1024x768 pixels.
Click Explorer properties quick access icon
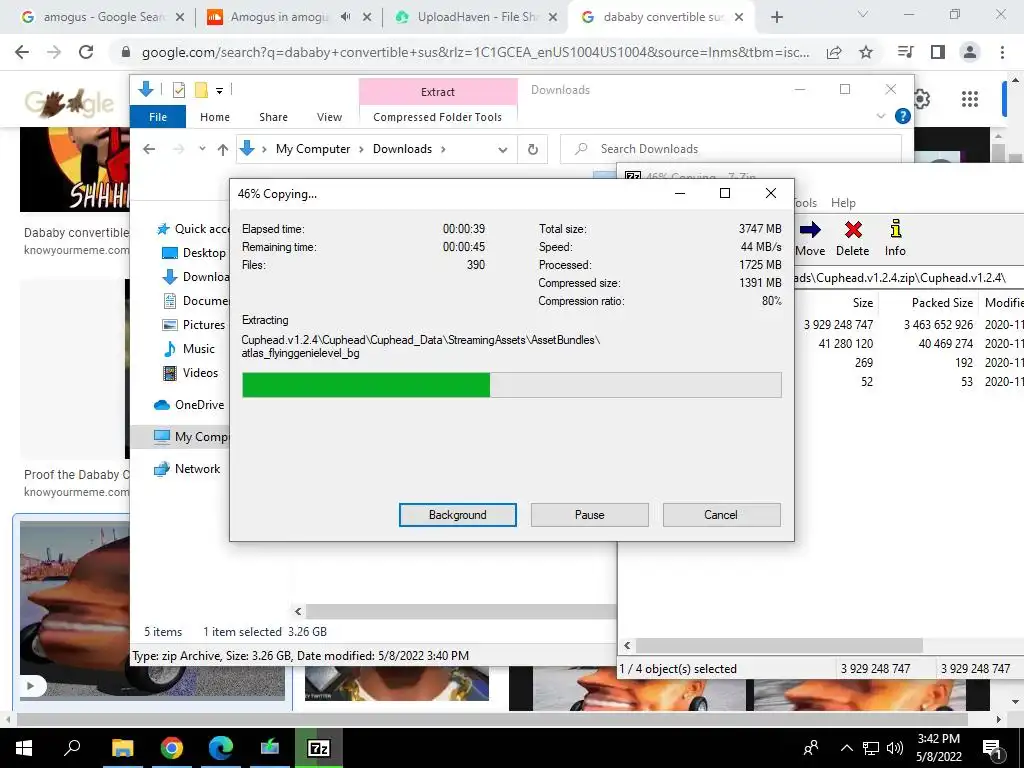click(178, 90)
